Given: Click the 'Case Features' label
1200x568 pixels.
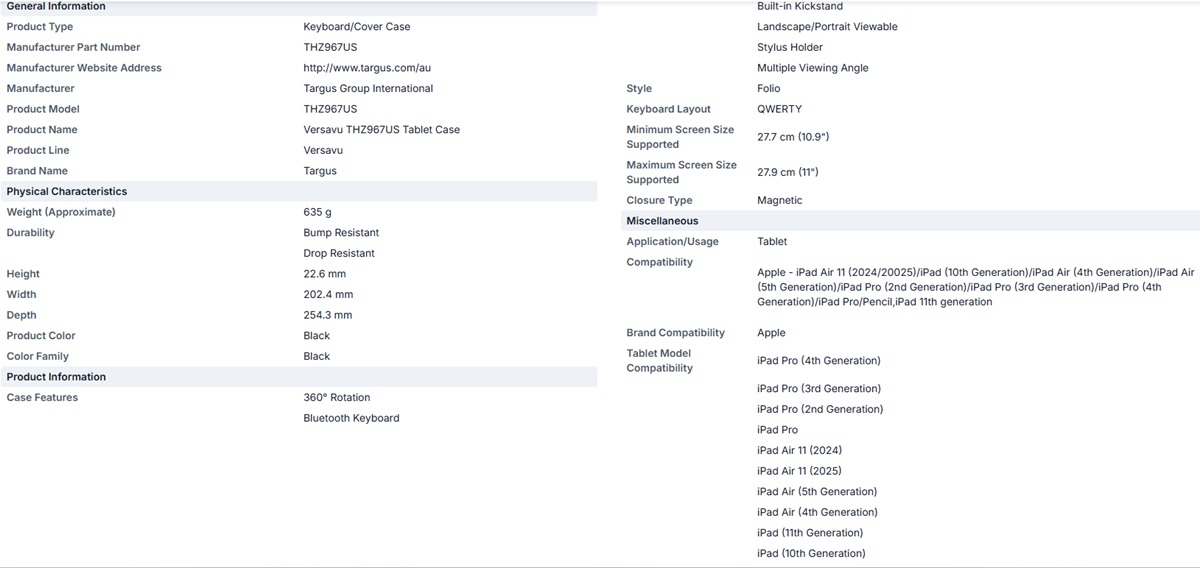Looking at the screenshot, I should click(42, 397).
